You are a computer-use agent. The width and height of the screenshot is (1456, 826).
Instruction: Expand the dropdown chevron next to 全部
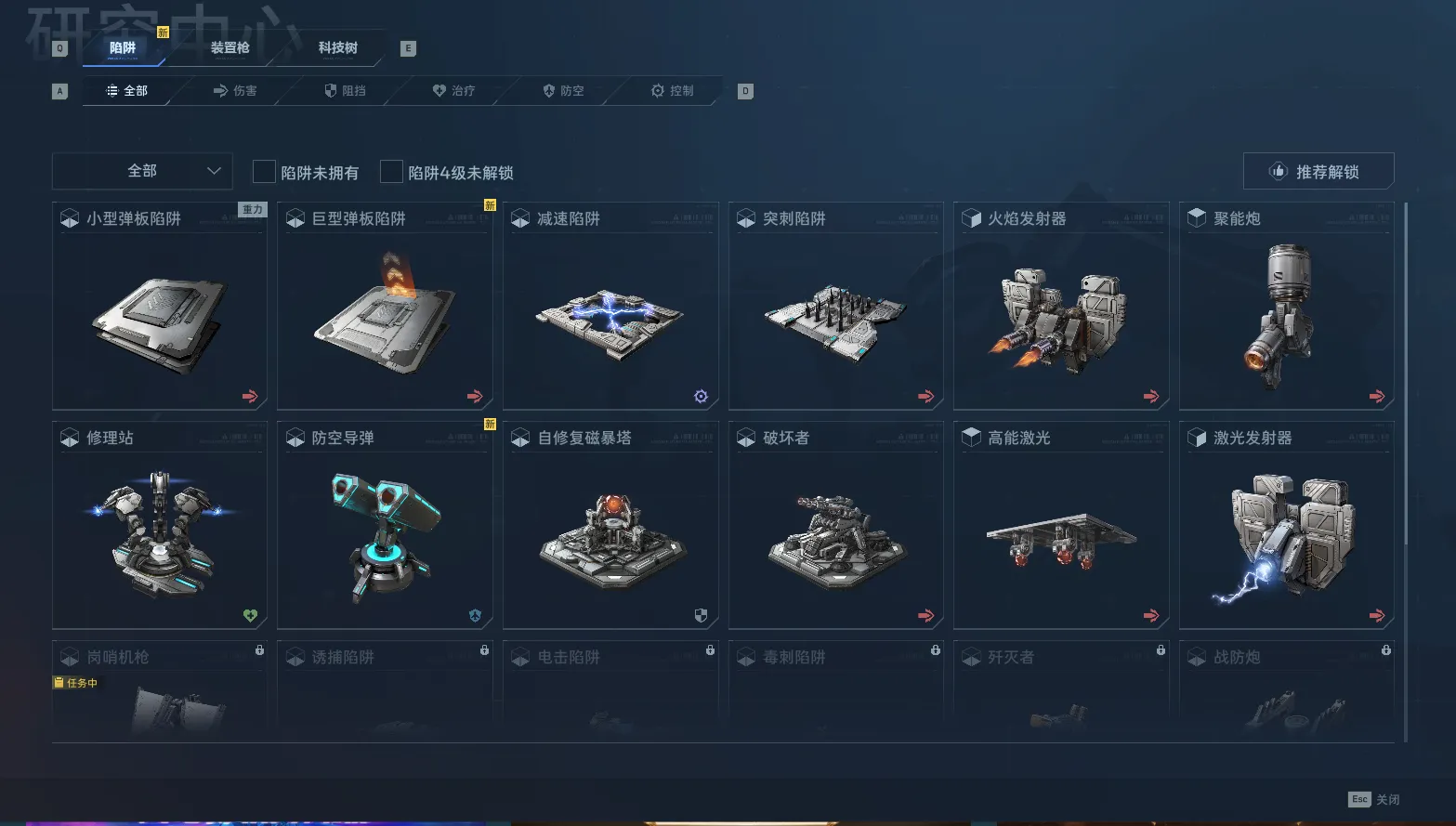tap(214, 171)
